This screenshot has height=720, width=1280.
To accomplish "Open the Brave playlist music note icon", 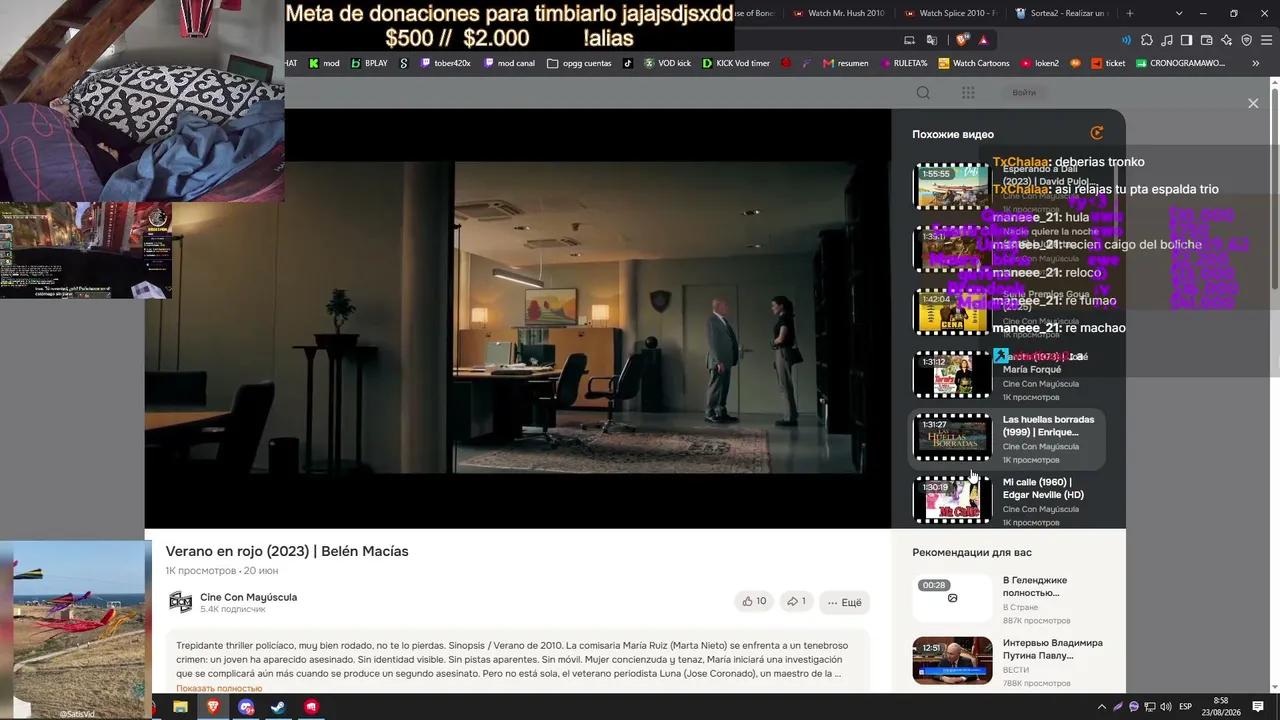I will tap(1166, 40).
